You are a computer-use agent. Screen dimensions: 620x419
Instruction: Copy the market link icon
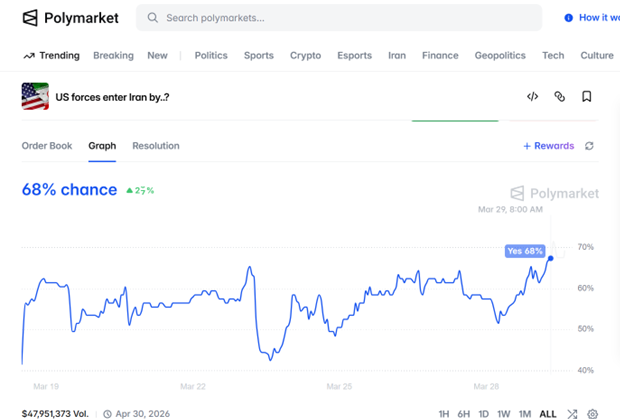(559, 97)
